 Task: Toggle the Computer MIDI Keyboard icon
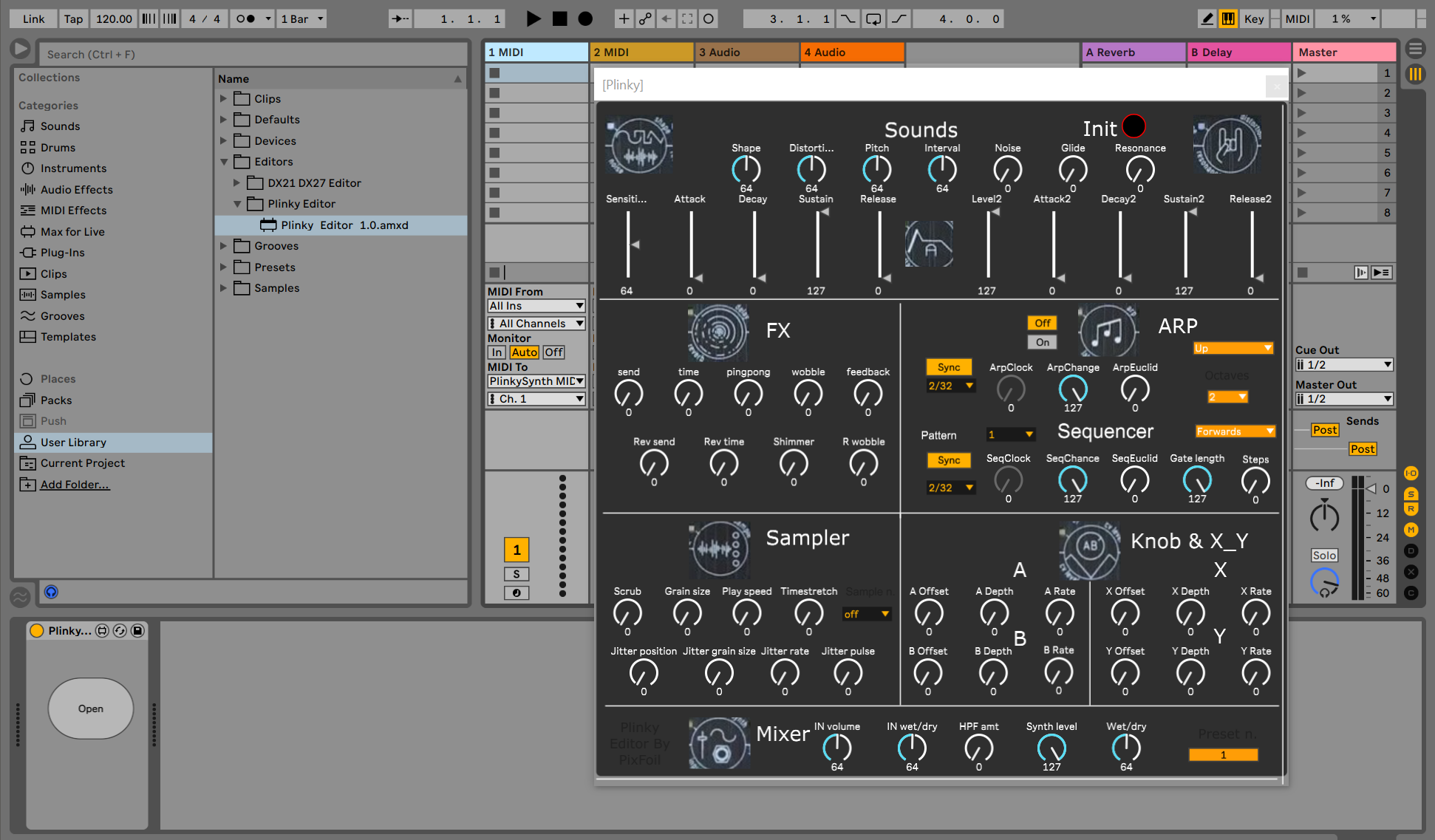pyautogui.click(x=1228, y=18)
